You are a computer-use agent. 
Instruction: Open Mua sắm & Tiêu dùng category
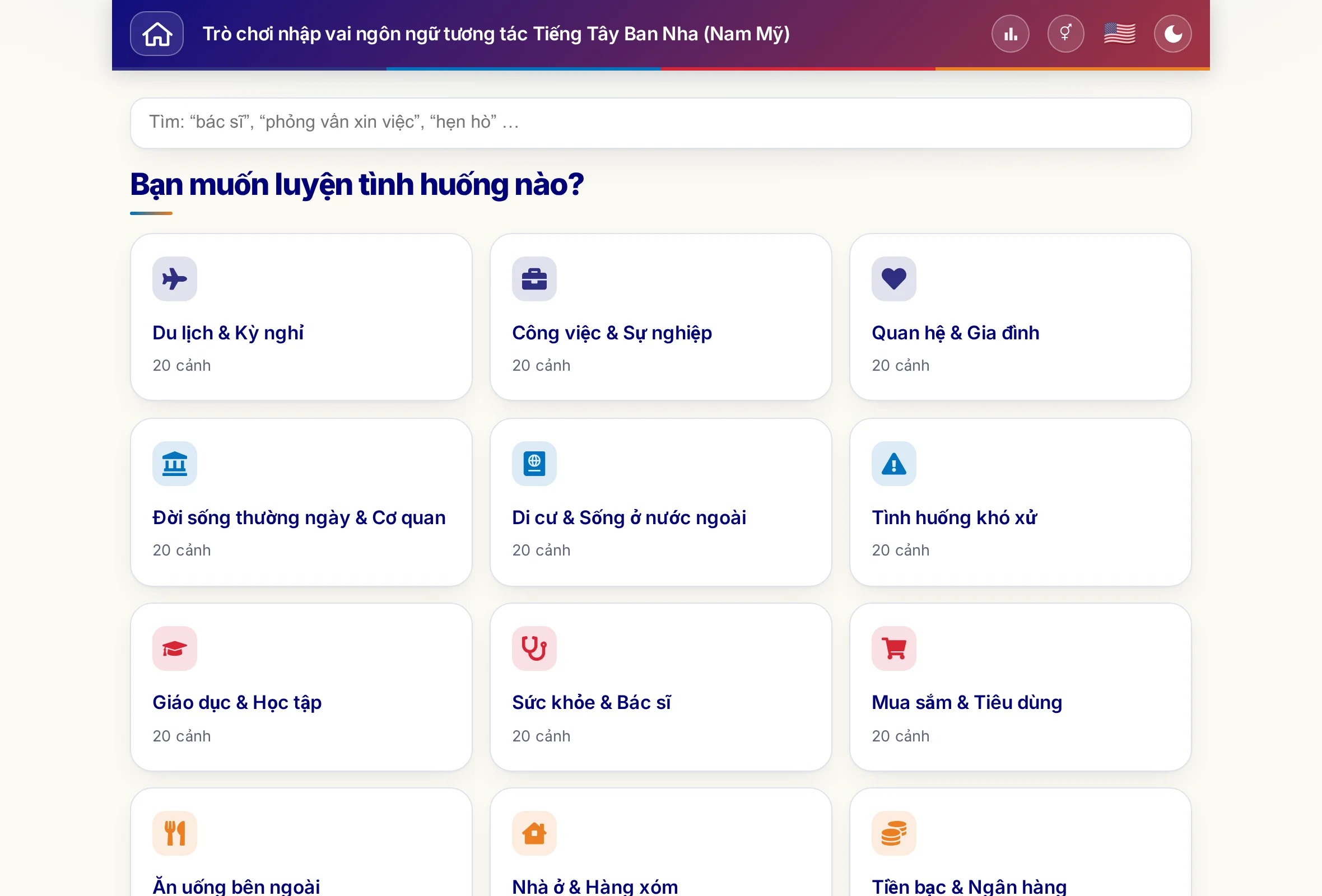(1020, 687)
